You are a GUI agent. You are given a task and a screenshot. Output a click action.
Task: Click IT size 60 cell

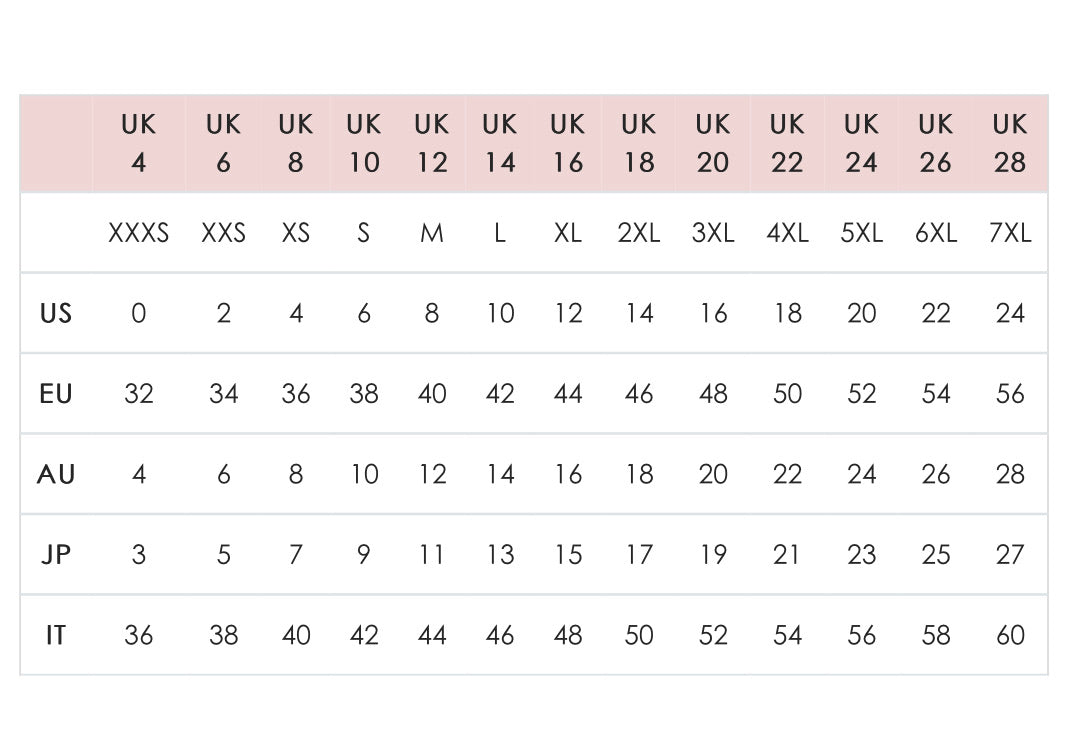click(1010, 635)
